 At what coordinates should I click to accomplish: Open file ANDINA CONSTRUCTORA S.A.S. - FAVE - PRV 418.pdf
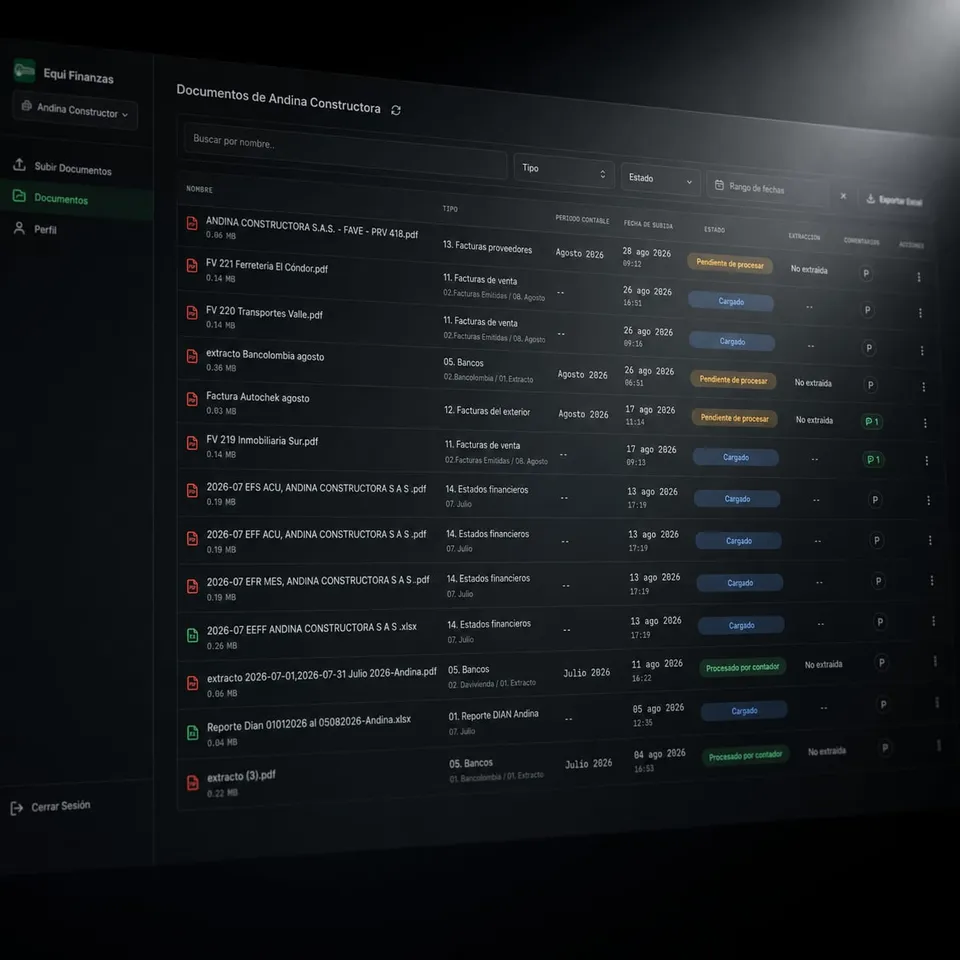point(312,227)
